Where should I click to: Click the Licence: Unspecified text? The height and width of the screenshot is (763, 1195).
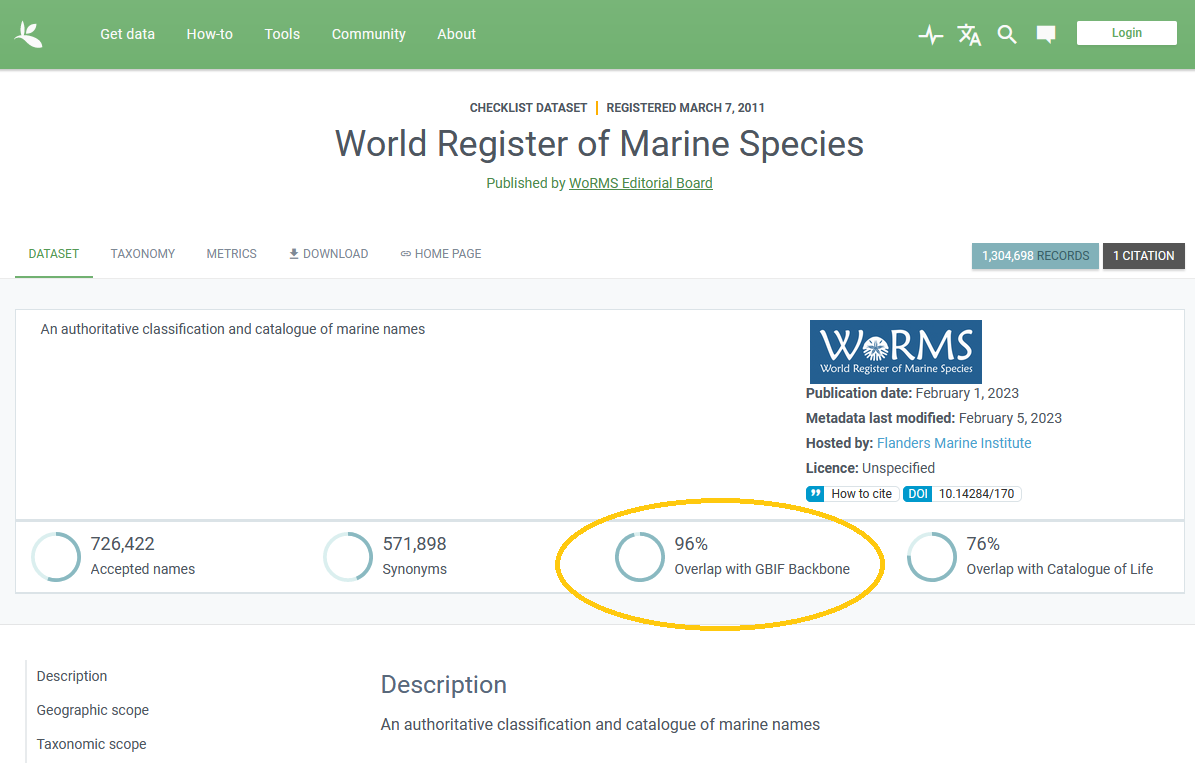[x=870, y=468]
